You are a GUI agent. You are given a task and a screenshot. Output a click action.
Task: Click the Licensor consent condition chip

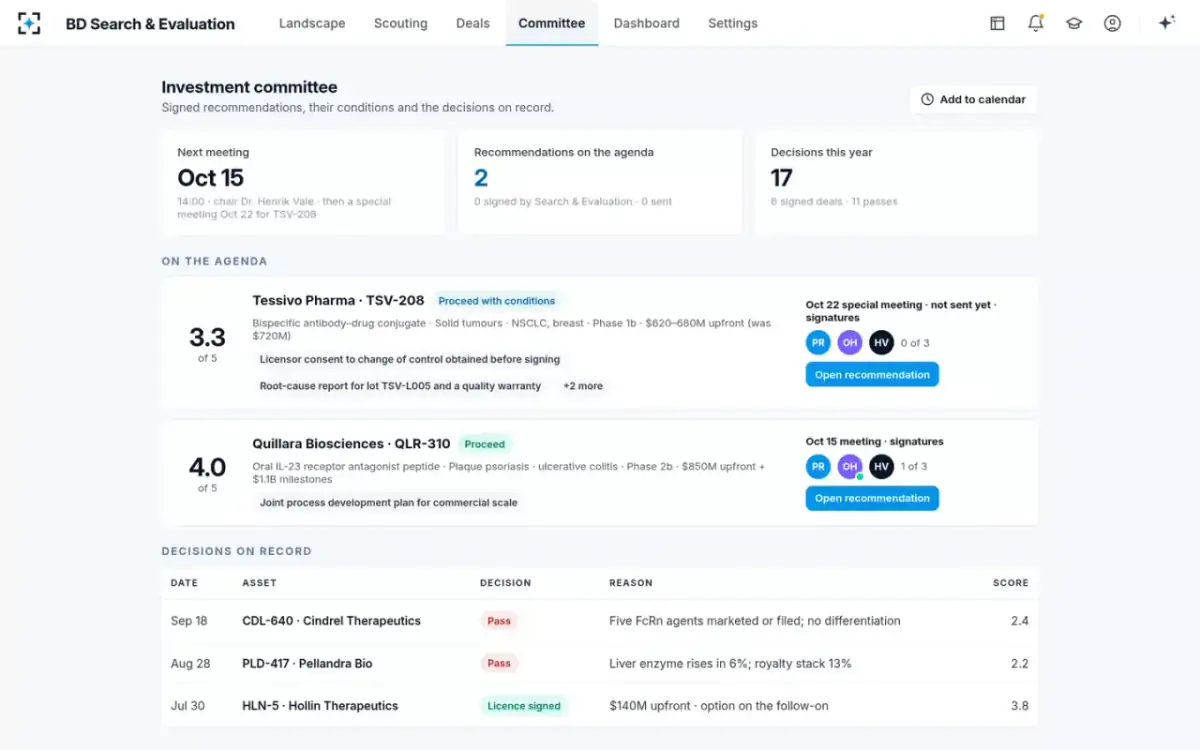point(410,359)
